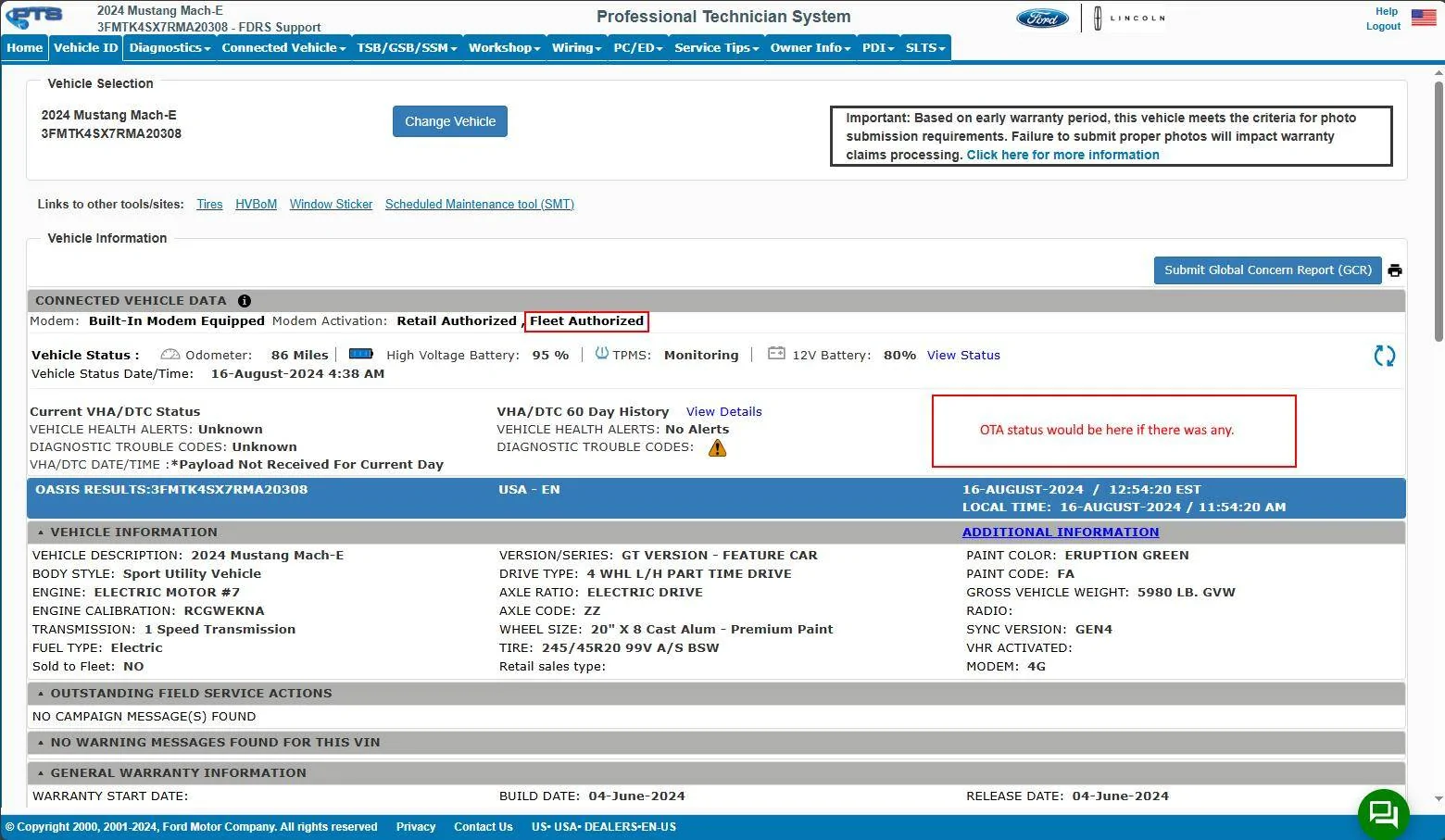This screenshot has width=1445, height=840.
Task: Click the build date 04-June-2024
Action: click(636, 796)
